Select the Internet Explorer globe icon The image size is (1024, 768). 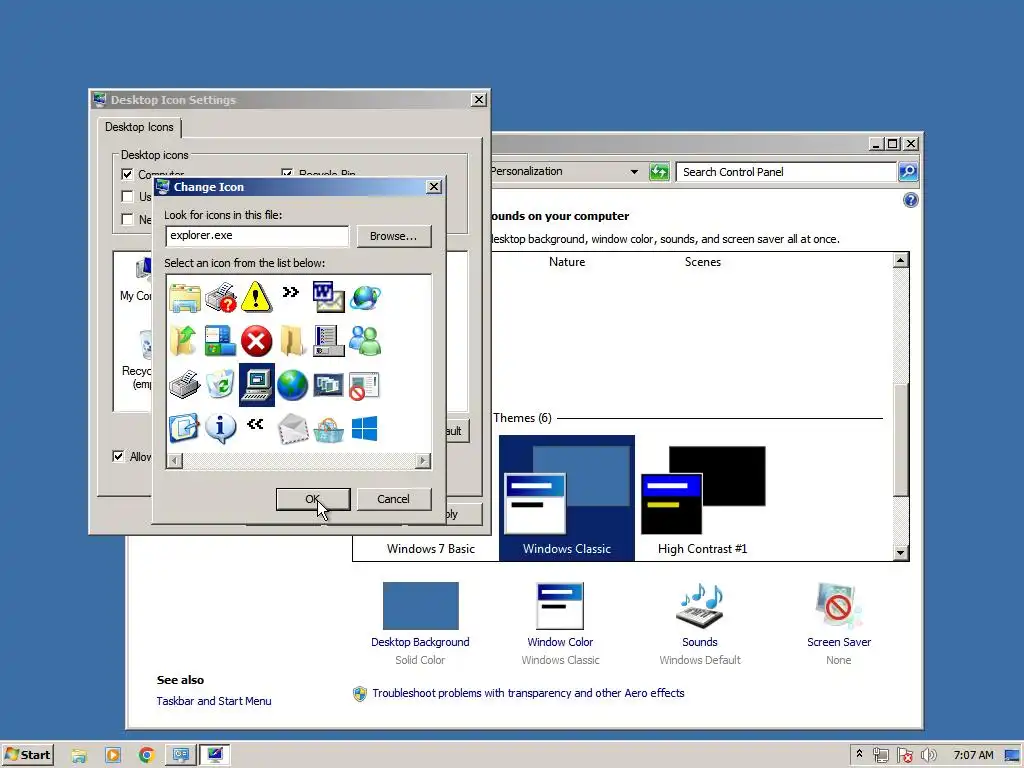tap(365, 298)
